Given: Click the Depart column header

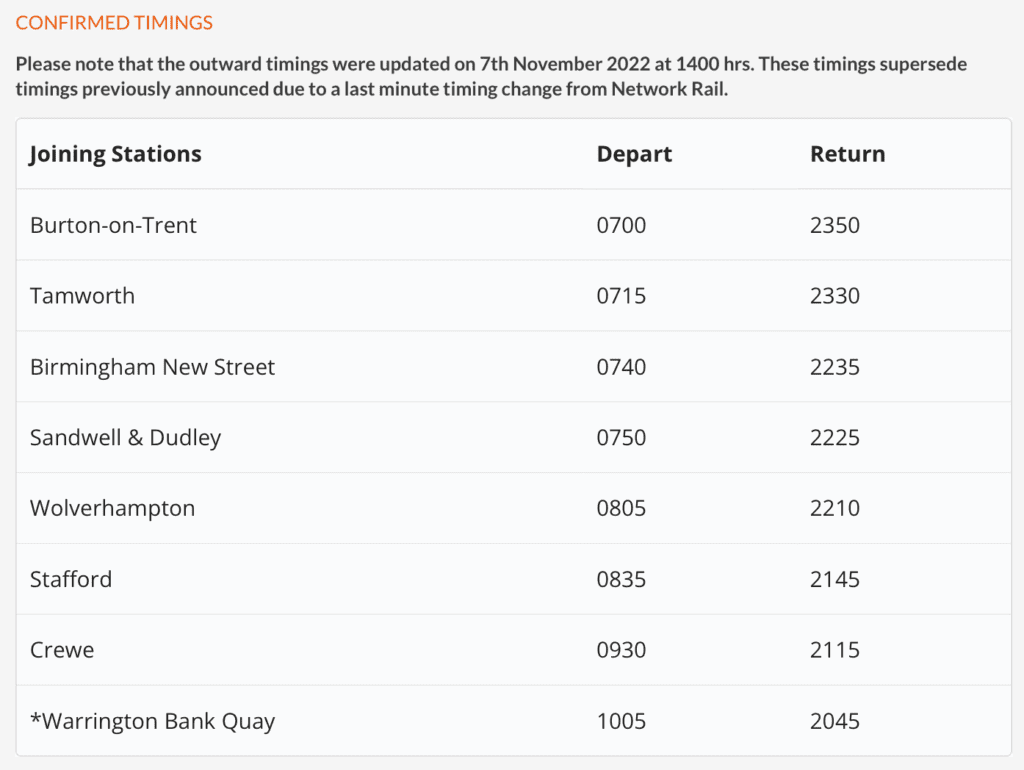Looking at the screenshot, I should pos(634,154).
